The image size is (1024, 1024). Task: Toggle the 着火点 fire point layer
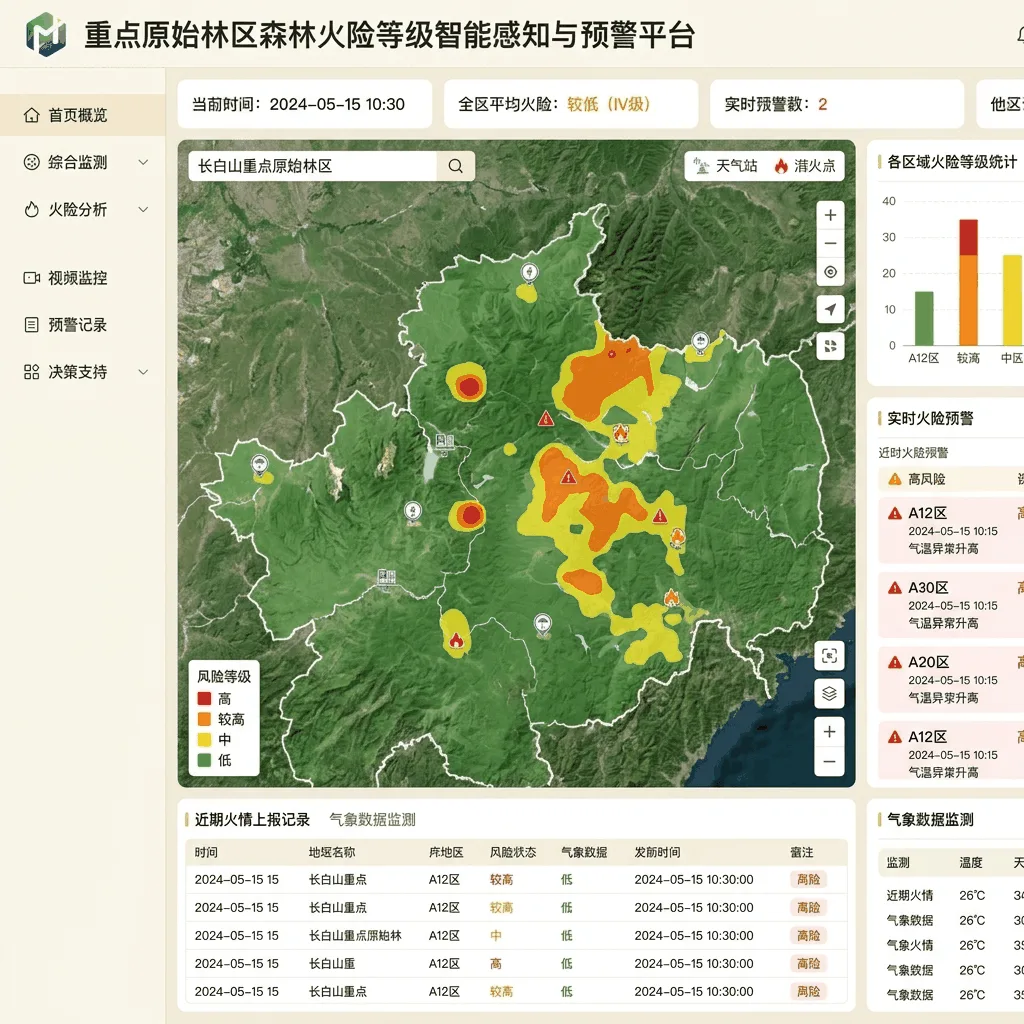tap(805, 166)
